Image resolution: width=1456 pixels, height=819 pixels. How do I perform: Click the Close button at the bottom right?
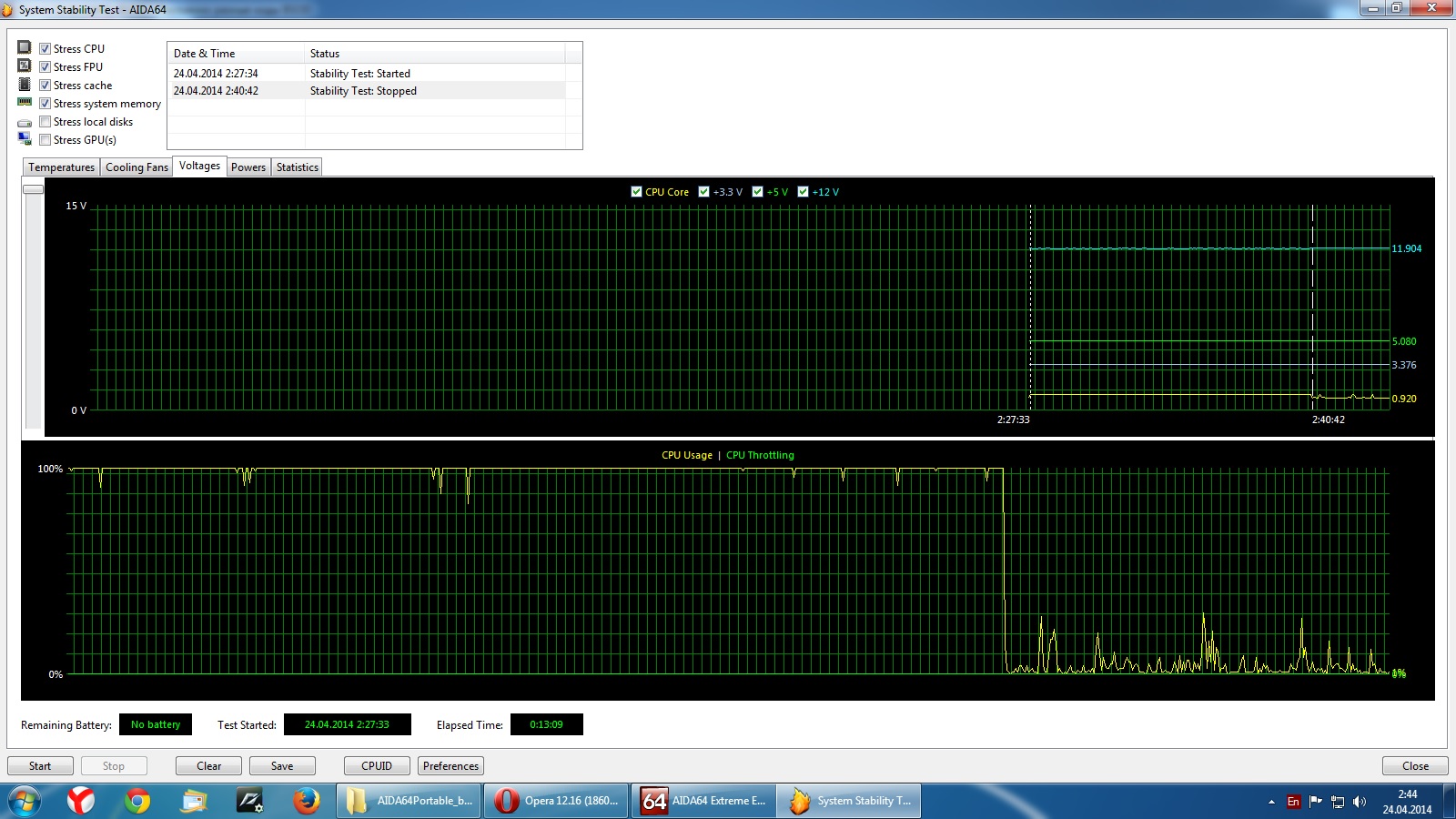[1415, 766]
